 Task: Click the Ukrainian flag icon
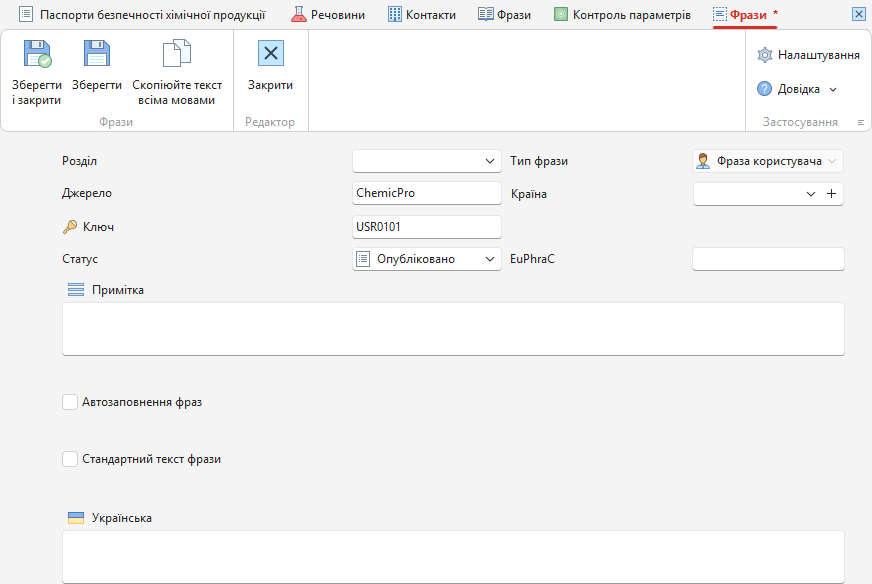click(x=76, y=518)
